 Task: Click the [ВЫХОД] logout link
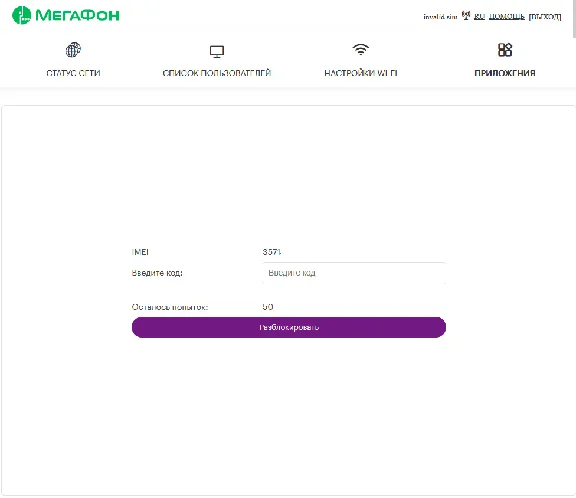(545, 16)
